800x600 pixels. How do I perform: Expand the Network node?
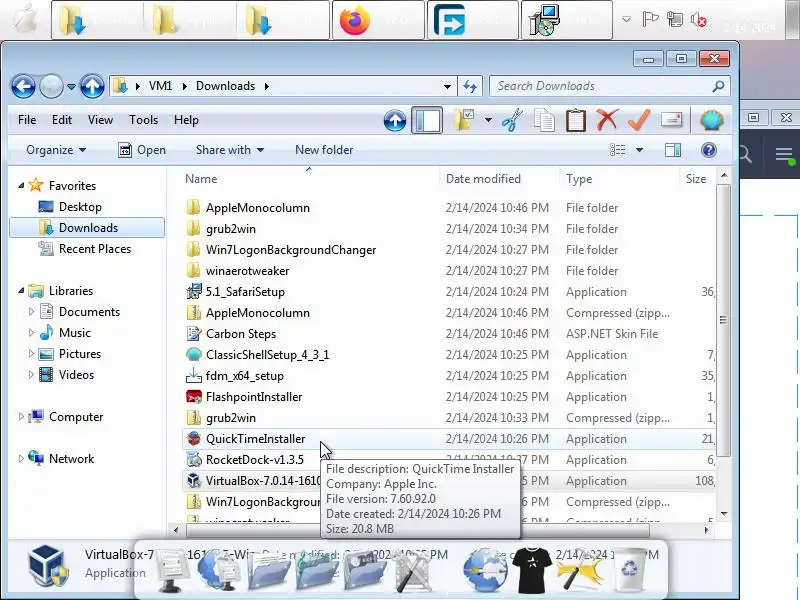coord(21,459)
